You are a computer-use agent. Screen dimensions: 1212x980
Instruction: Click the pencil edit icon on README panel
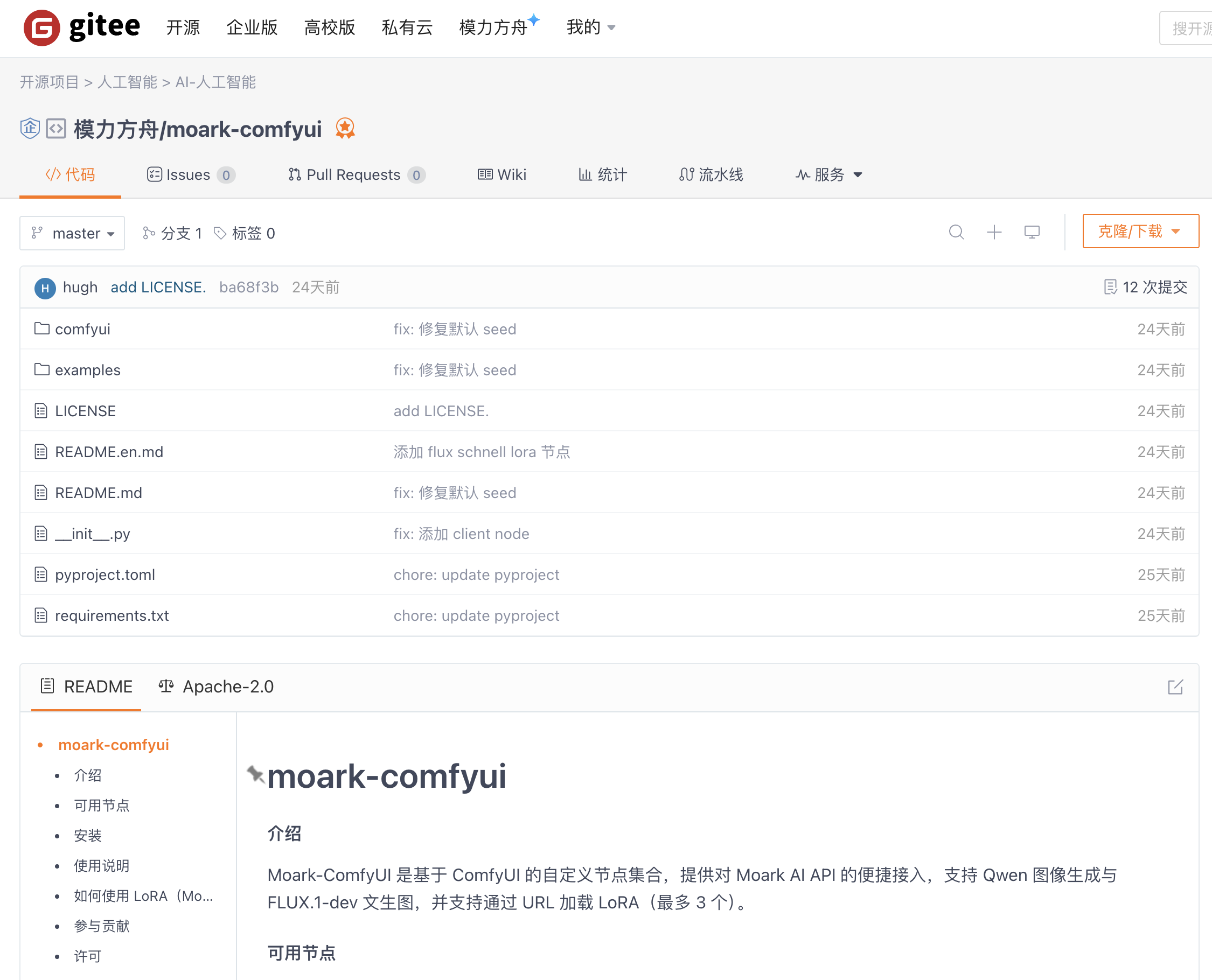[x=1176, y=687]
